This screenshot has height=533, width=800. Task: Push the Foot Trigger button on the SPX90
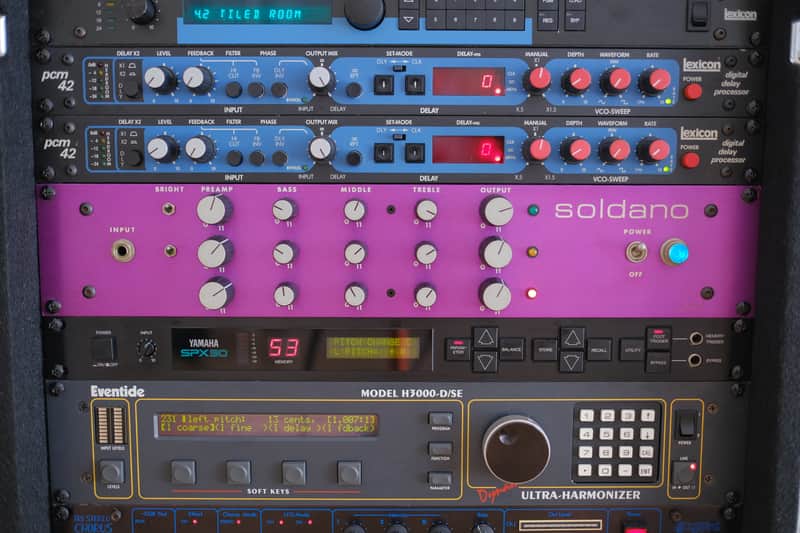658,338
